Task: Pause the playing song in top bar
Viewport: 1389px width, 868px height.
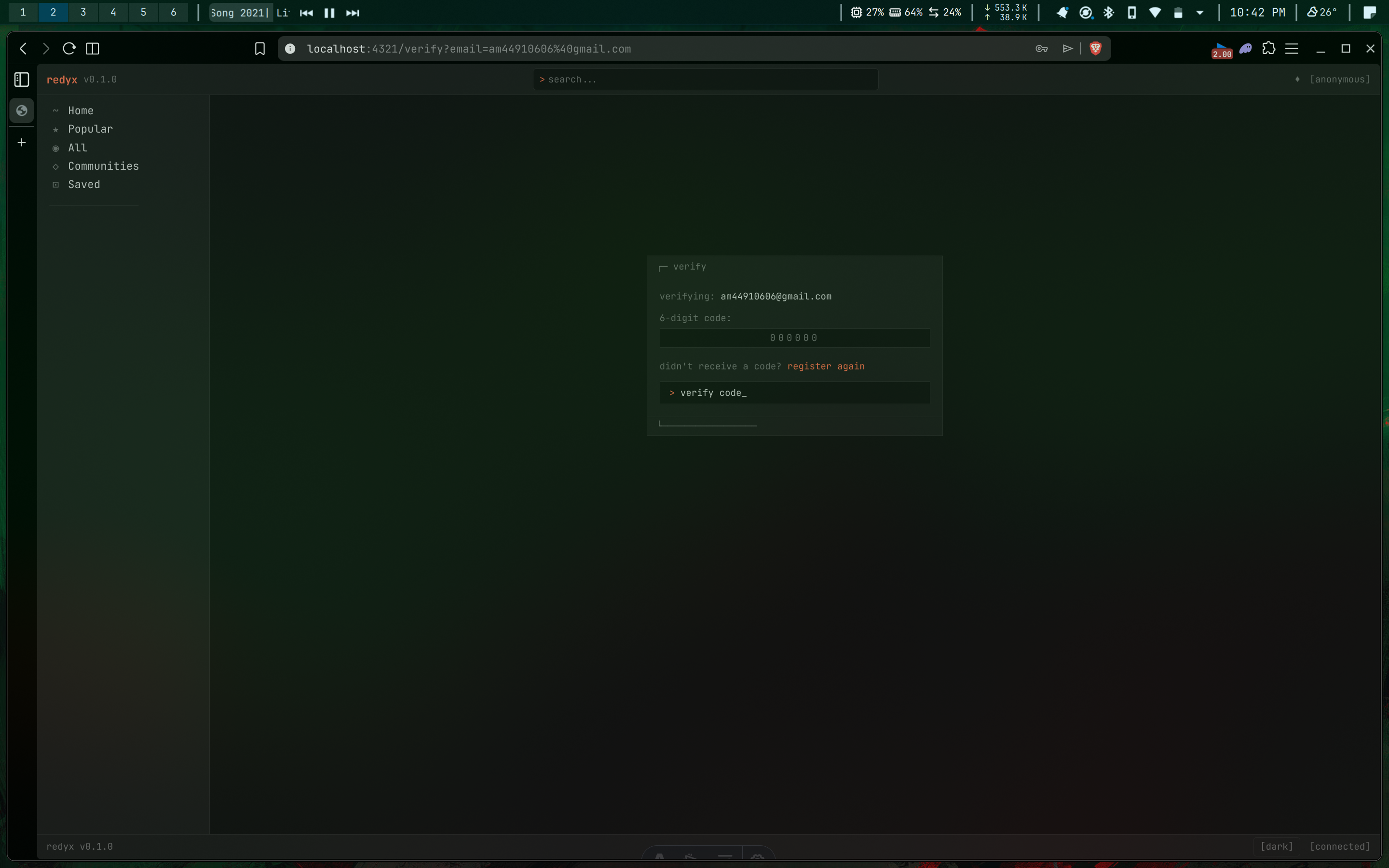Action: pyautogui.click(x=329, y=13)
